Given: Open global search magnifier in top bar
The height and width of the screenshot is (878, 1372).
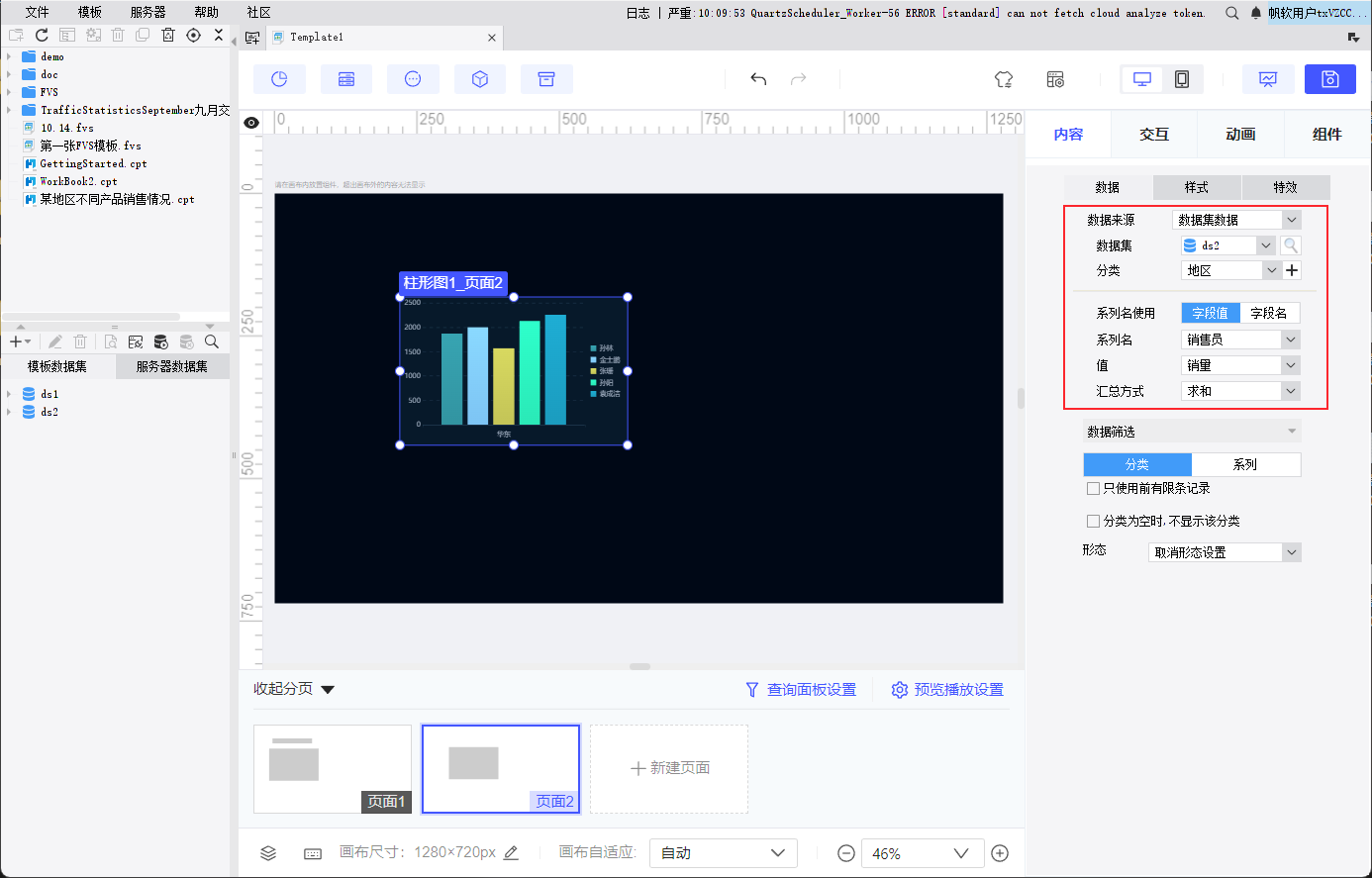Looking at the screenshot, I should [x=1231, y=13].
